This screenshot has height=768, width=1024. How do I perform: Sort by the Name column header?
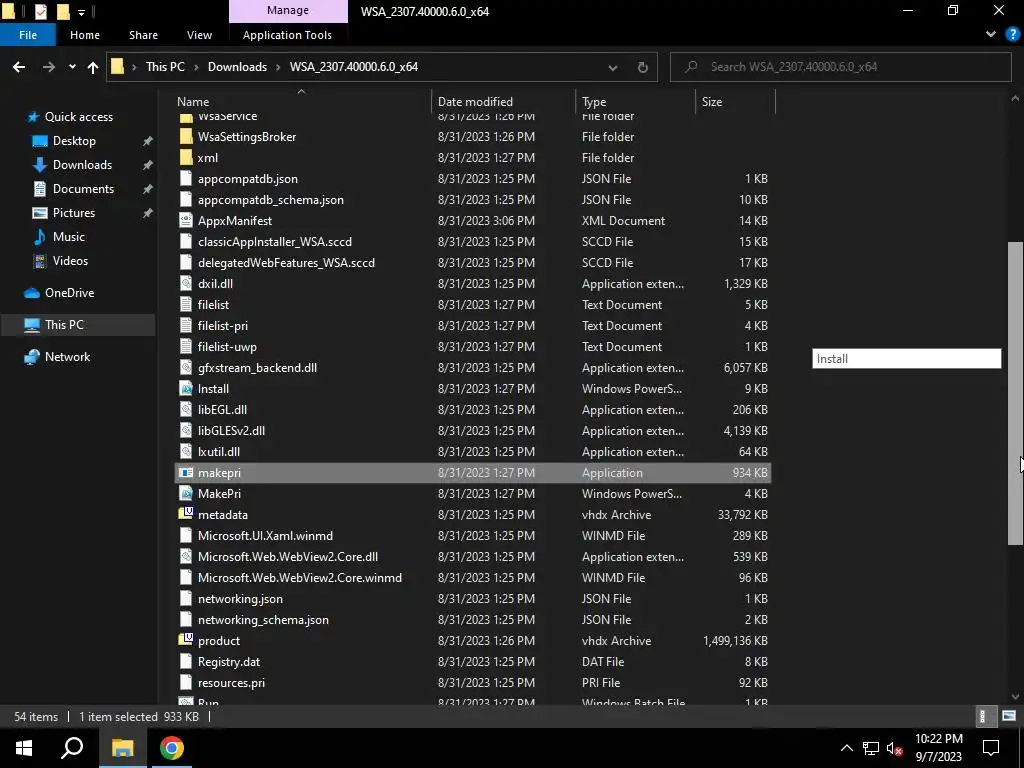click(193, 102)
